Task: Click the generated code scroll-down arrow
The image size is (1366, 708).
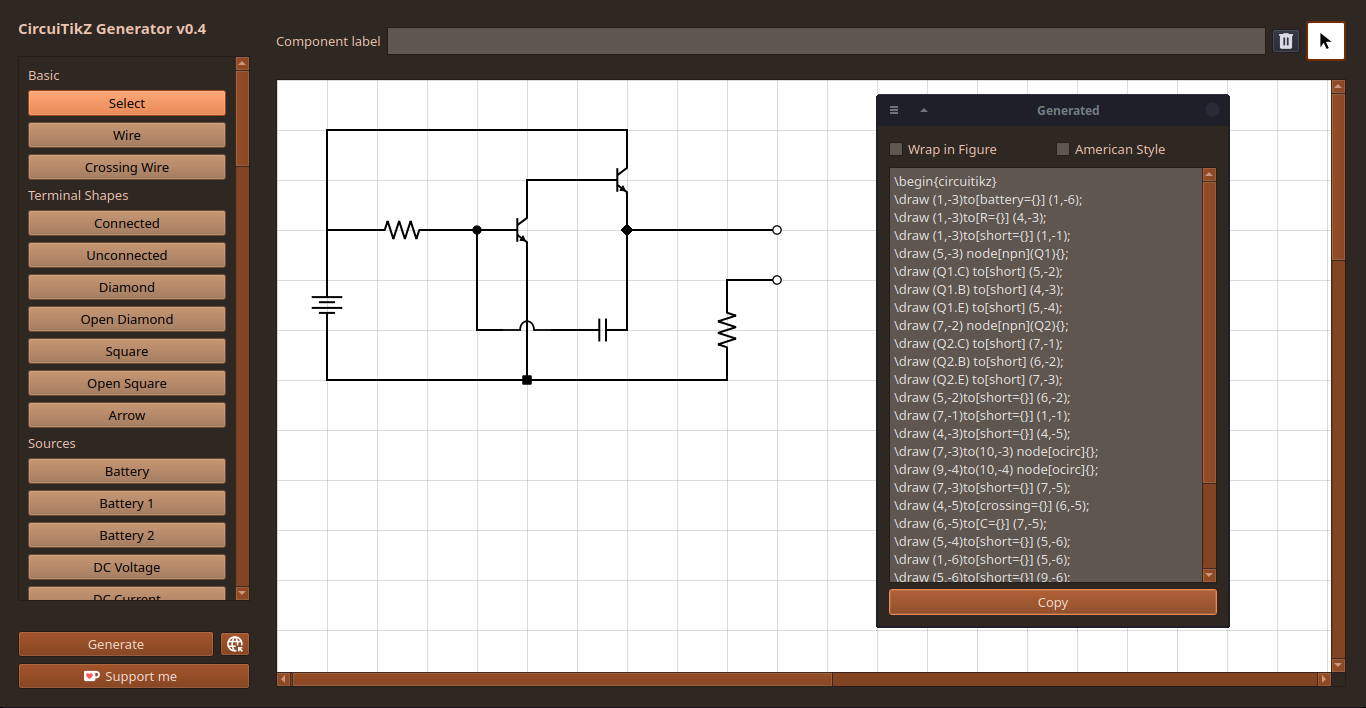Action: click(x=1209, y=575)
